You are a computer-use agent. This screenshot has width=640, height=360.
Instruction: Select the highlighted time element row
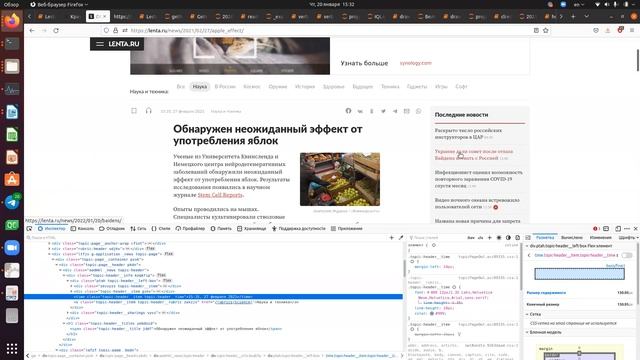pyautogui.click(x=213, y=297)
